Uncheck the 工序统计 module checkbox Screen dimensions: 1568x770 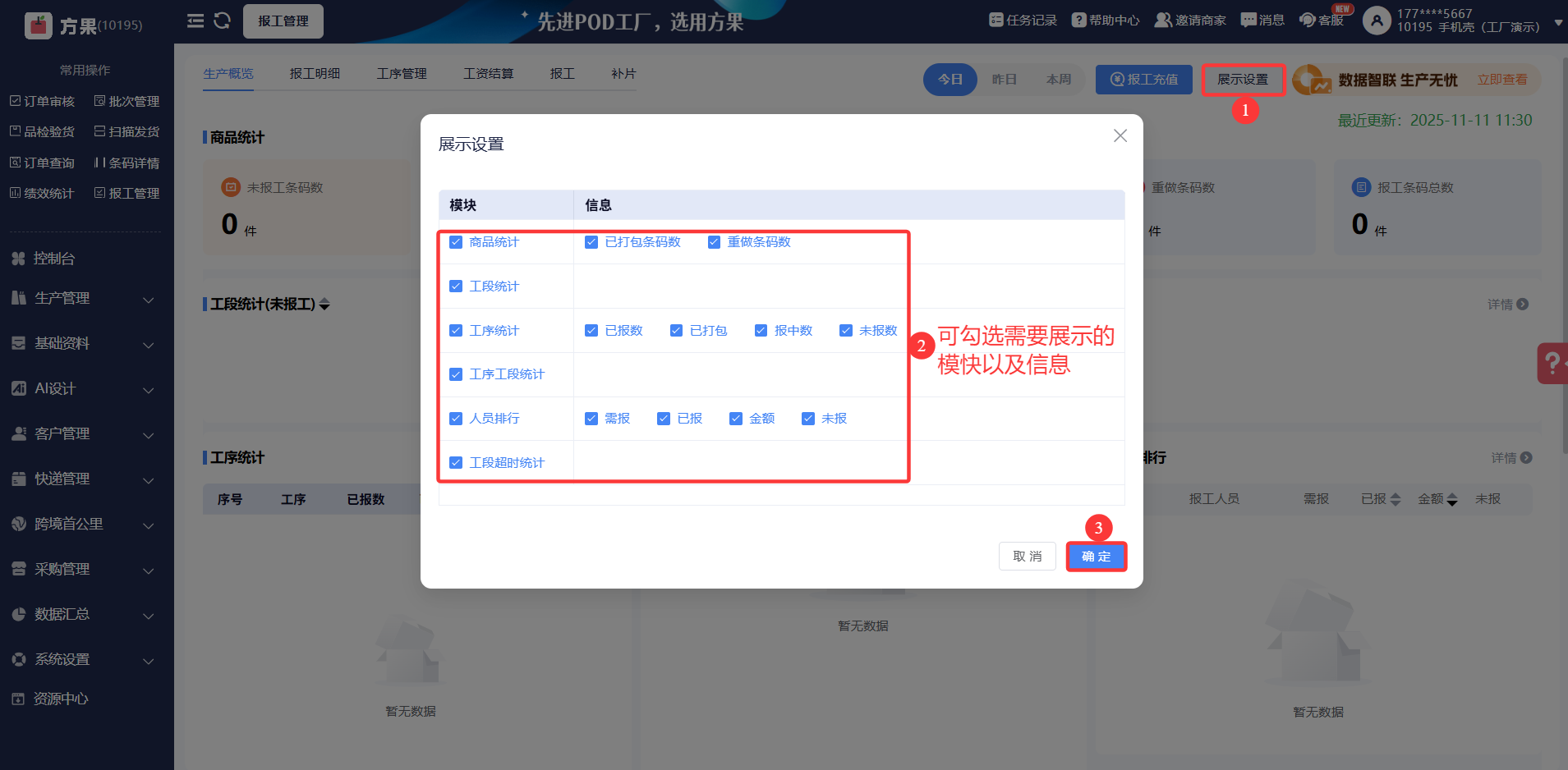point(456,331)
